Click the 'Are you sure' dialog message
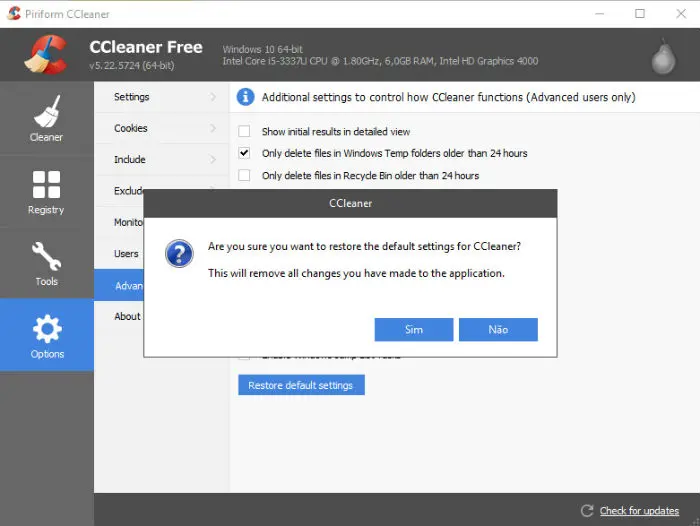Image resolution: width=700 pixels, height=526 pixels. pos(364,246)
